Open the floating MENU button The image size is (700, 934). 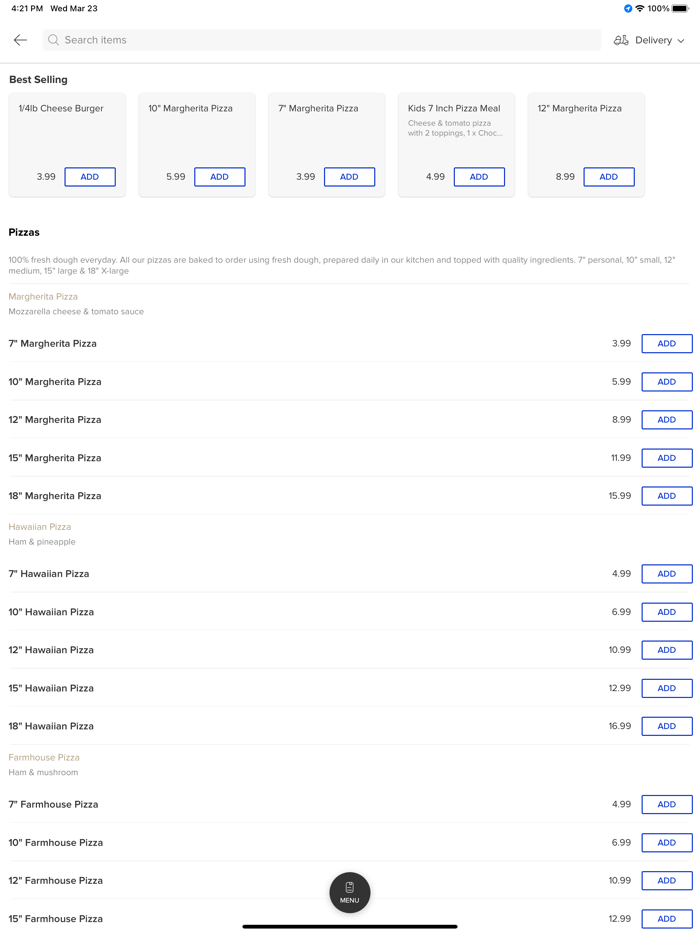(350, 892)
